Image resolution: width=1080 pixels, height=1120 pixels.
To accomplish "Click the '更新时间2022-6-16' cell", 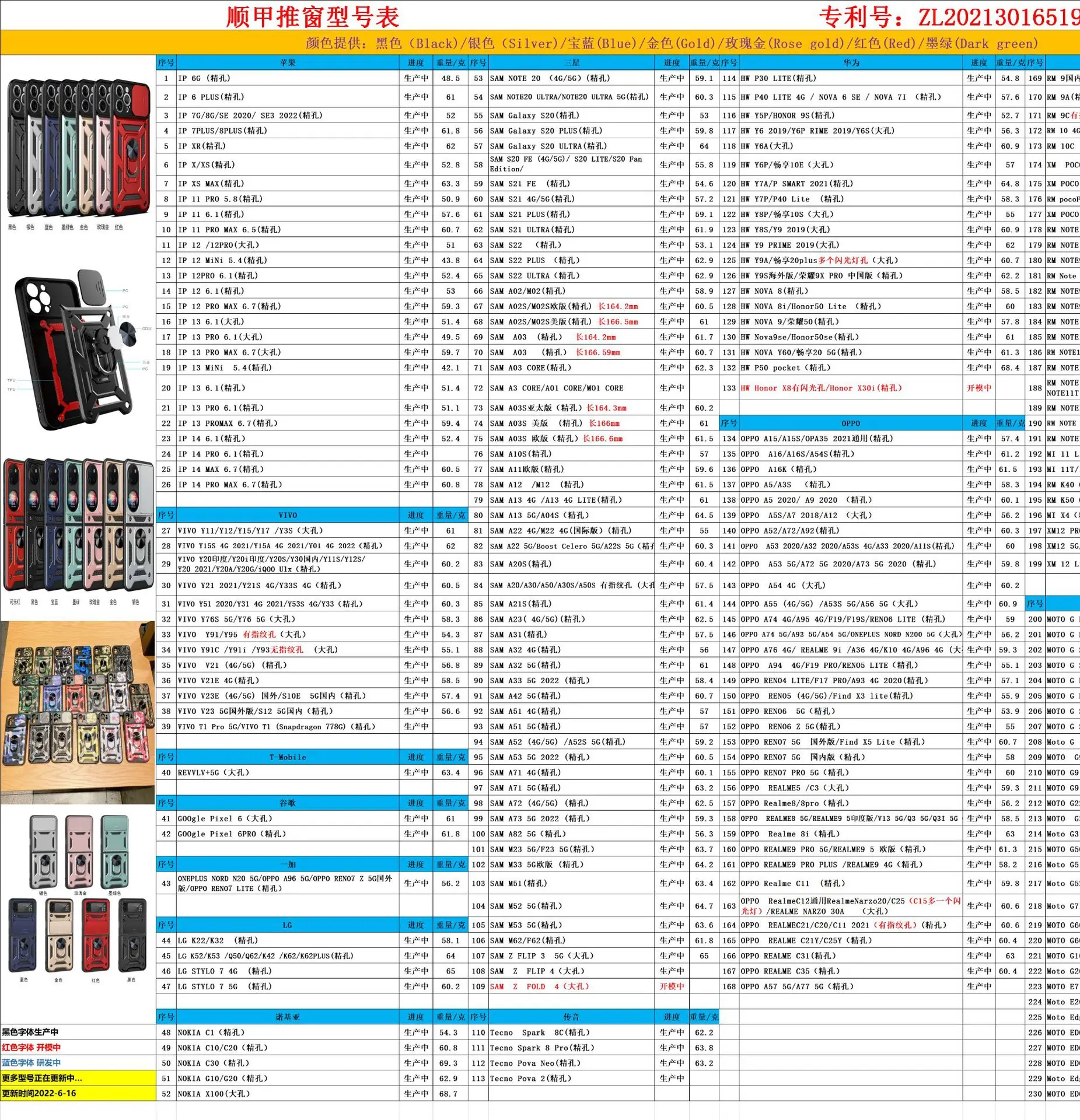I will (x=78, y=1093).
